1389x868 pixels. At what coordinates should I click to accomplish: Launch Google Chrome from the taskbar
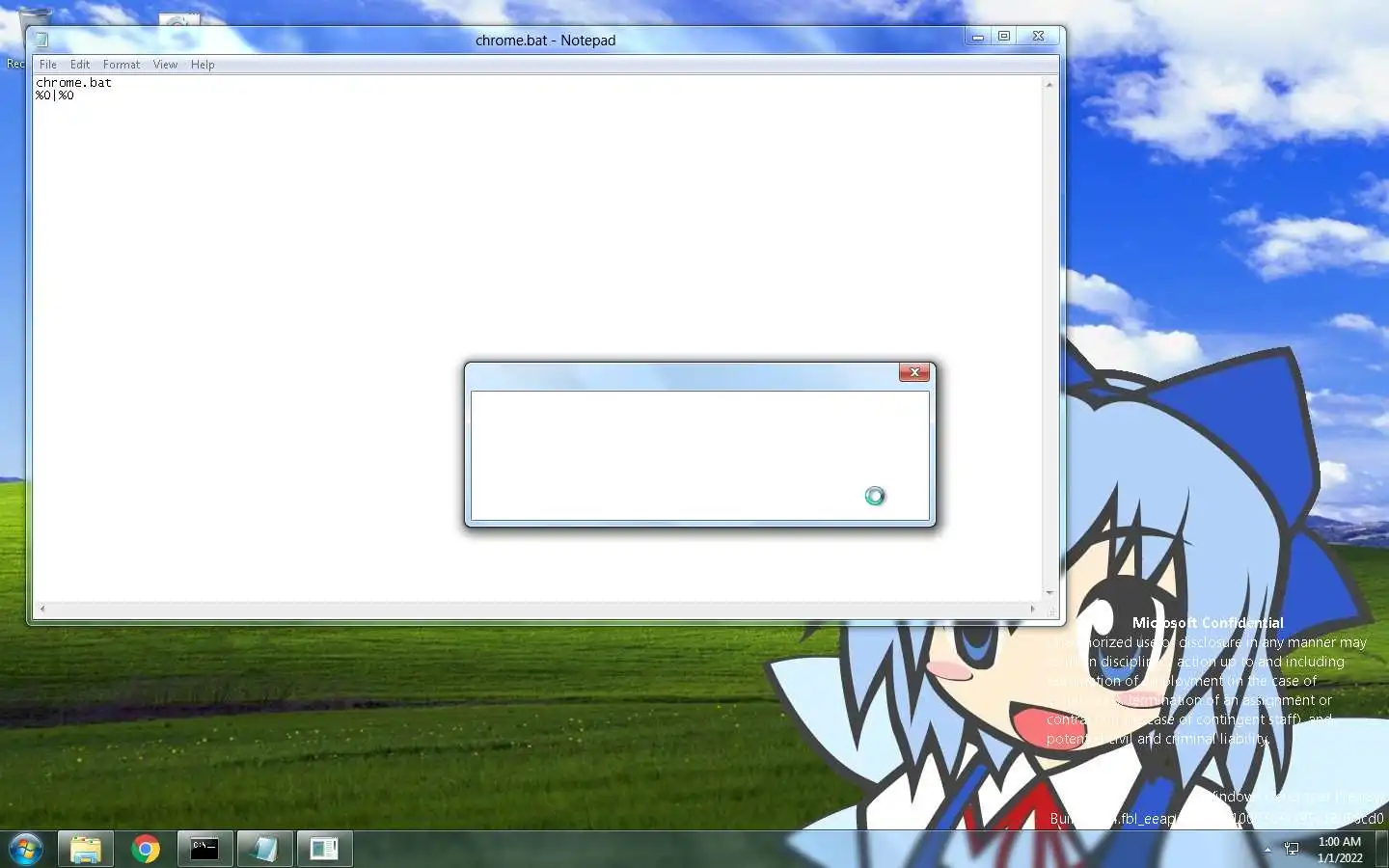pos(146,849)
